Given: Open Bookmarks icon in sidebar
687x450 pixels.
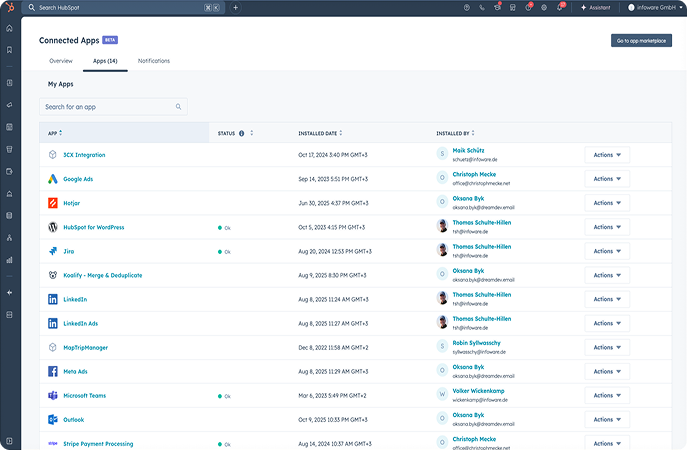Looking at the screenshot, I should pos(10,50).
